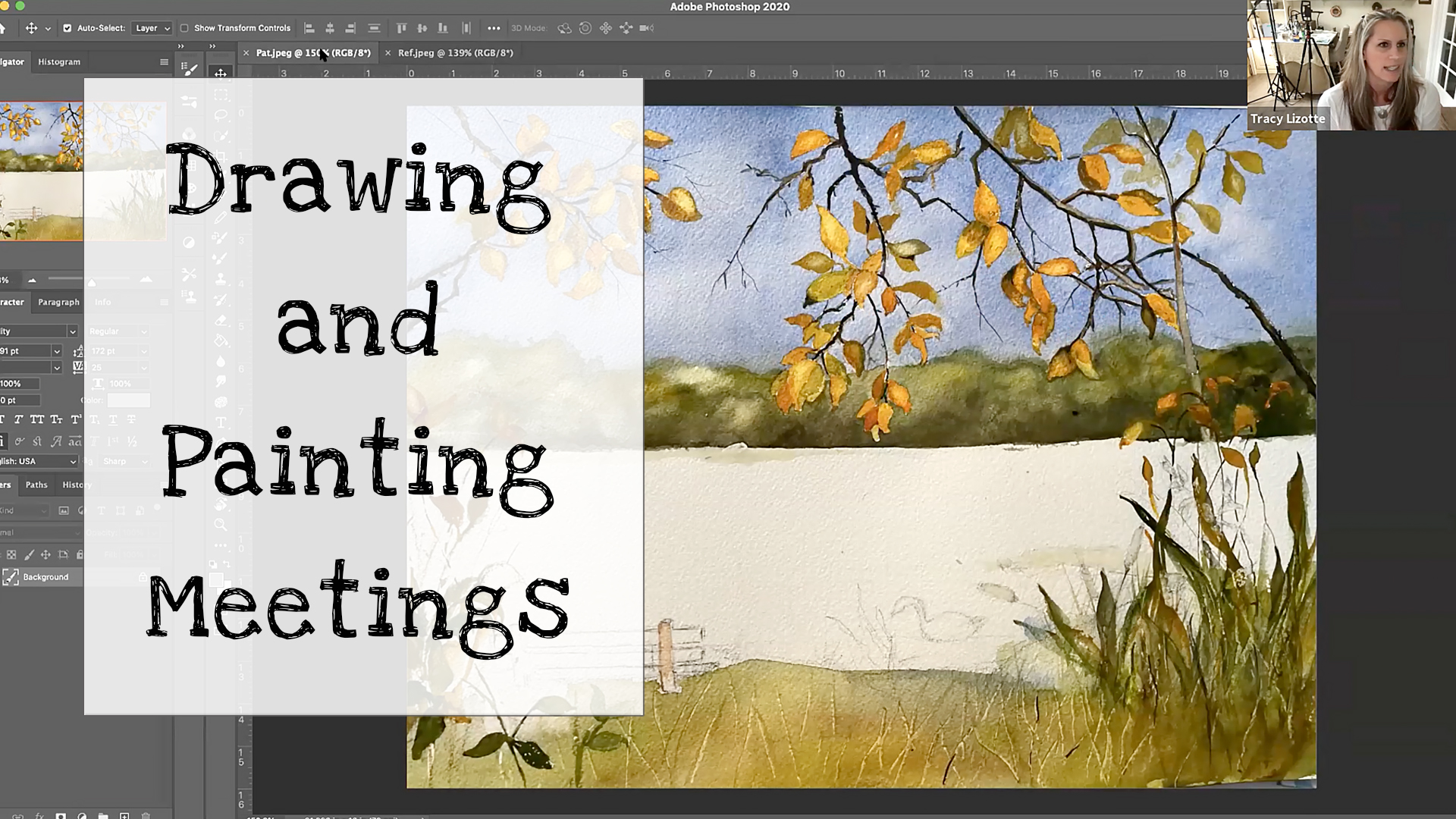The image size is (1456, 819).
Task: Click the Navigator zoom out mountain icon
Action: [x=32, y=280]
